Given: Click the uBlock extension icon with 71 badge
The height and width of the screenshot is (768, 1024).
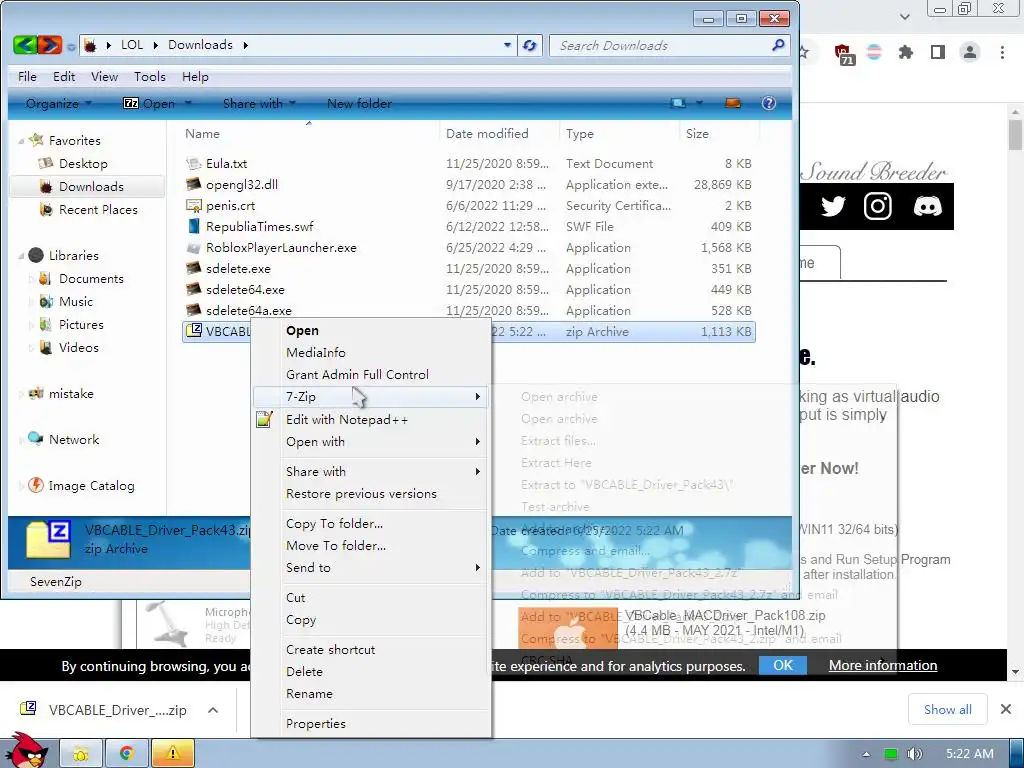Looking at the screenshot, I should tap(843, 54).
